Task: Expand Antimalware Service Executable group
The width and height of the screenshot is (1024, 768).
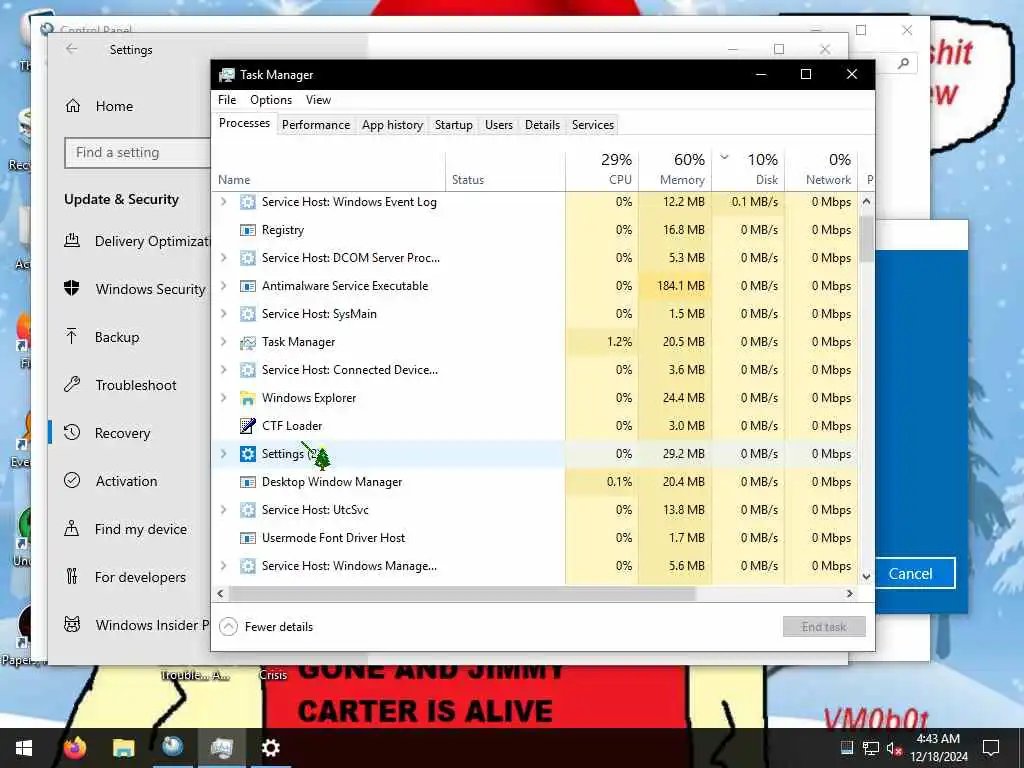Action: (224, 286)
